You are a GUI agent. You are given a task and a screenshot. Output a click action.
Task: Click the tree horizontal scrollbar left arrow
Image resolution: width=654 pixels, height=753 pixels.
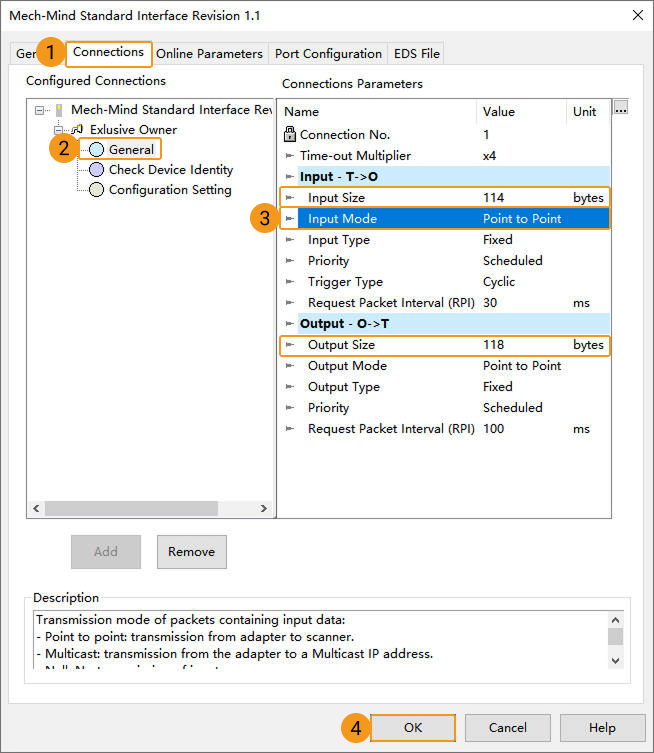[36, 508]
